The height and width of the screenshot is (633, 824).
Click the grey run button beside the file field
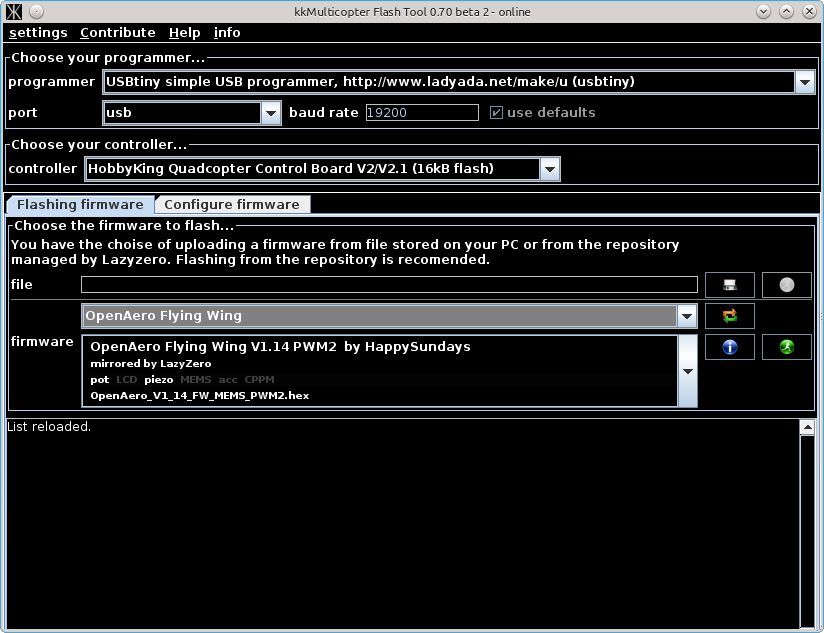(786, 285)
